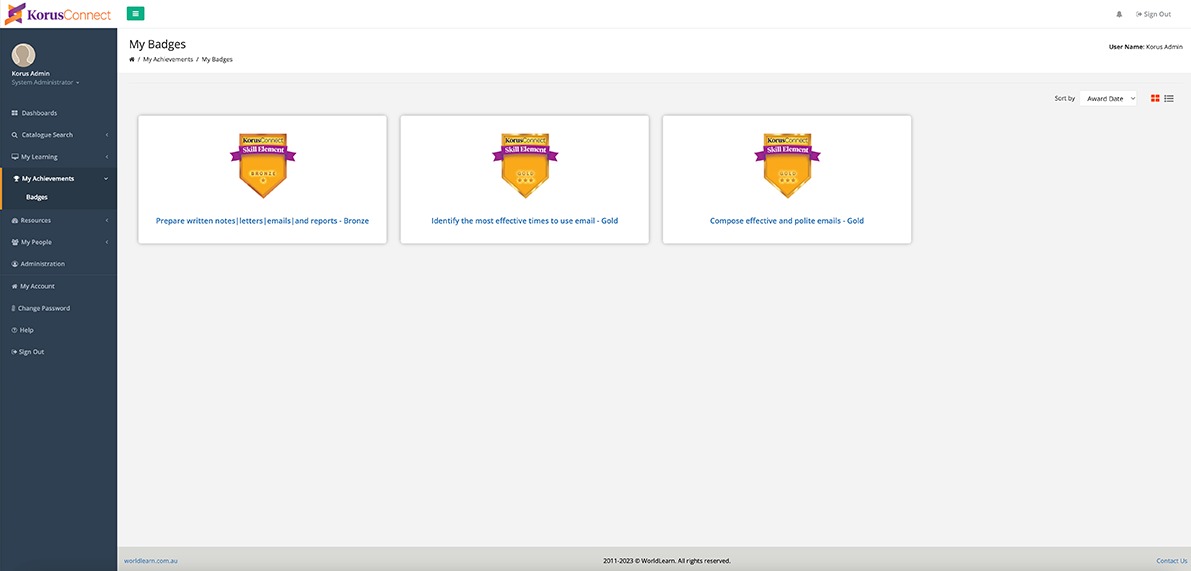Click the Help question icon
The width and height of the screenshot is (1191, 571).
(x=14, y=330)
